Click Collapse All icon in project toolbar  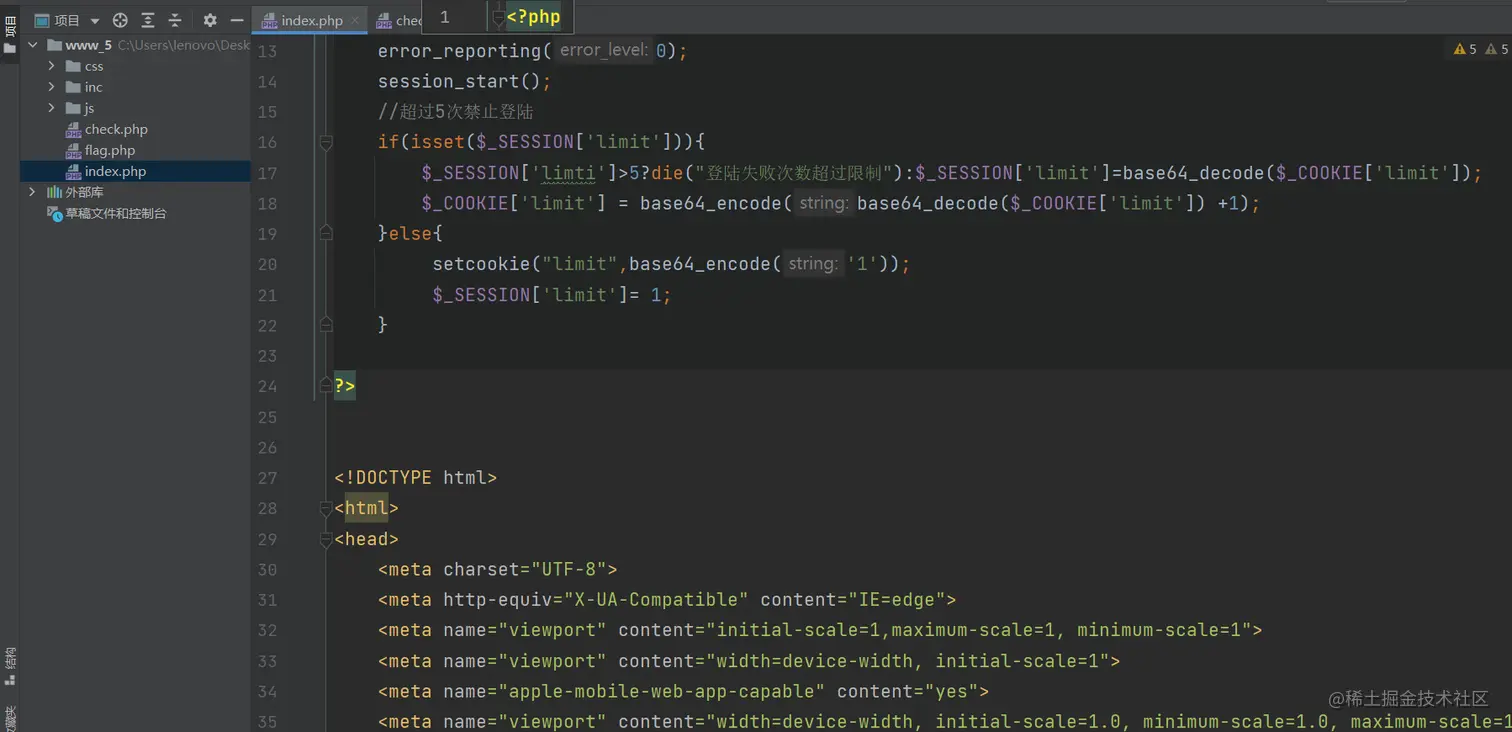point(175,20)
